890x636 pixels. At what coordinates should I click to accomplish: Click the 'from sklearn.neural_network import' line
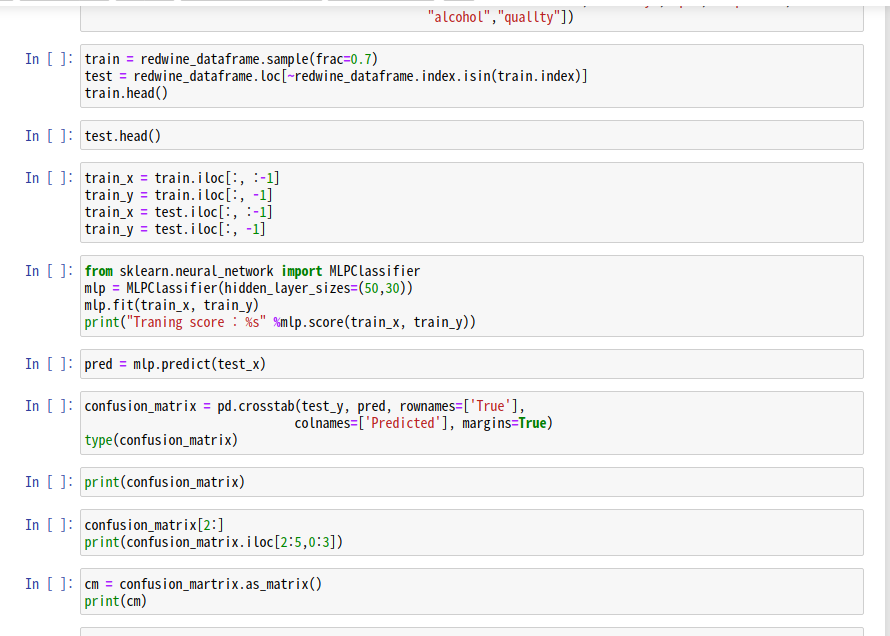coord(253,271)
